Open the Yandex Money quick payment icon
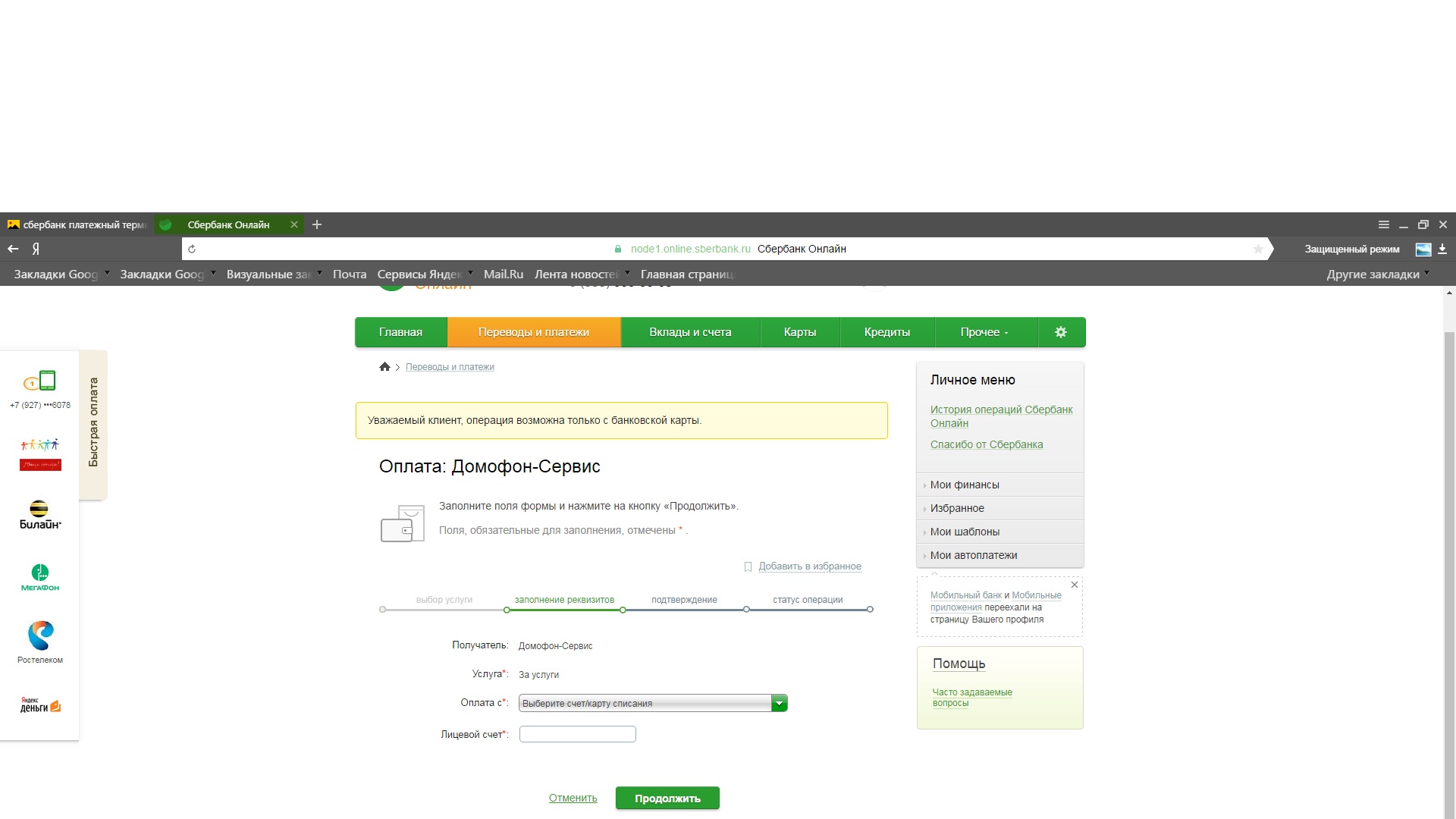1456x819 pixels. point(40,705)
